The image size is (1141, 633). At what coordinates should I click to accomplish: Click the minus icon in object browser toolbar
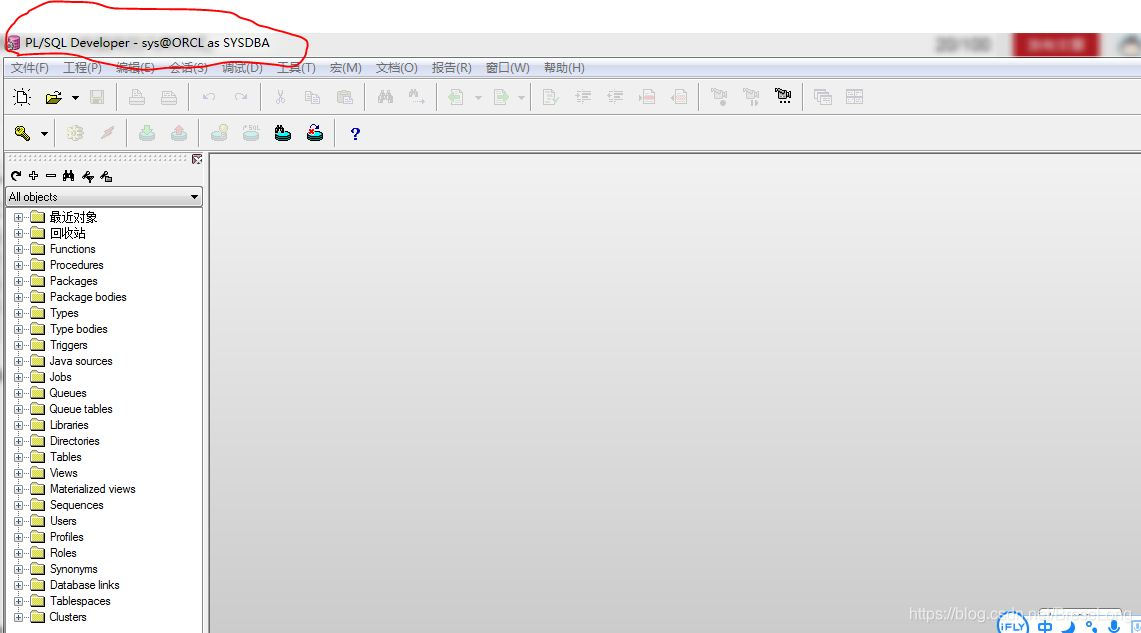(51, 176)
